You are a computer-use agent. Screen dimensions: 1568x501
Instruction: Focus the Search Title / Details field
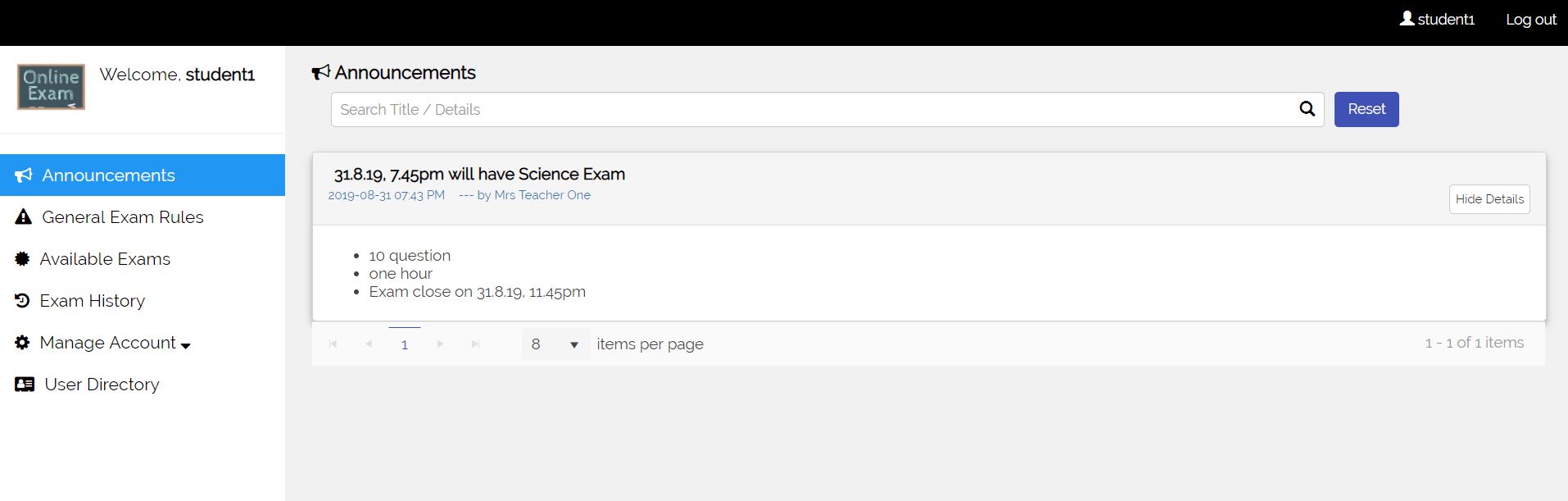811,110
